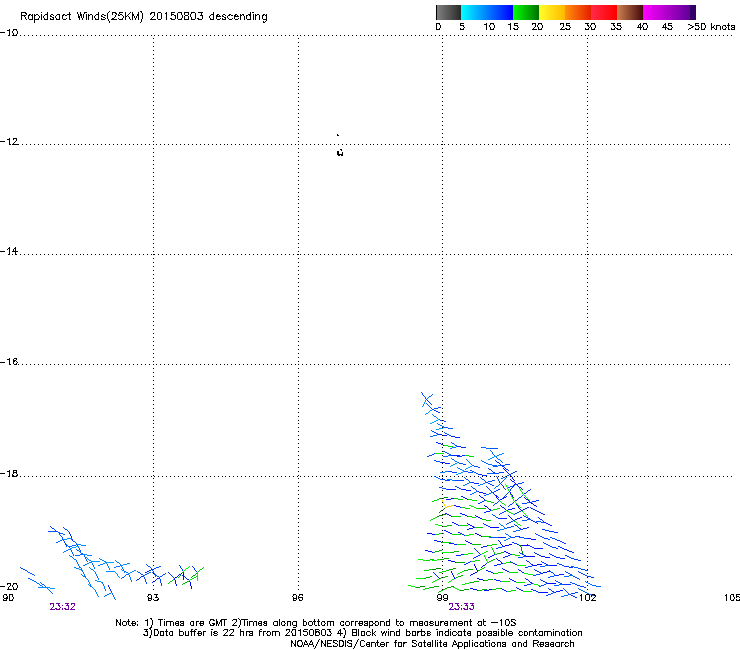Image resolution: width=740 pixels, height=650 pixels.
Task: Click the -12 latitude axis label
Action: coord(9,142)
